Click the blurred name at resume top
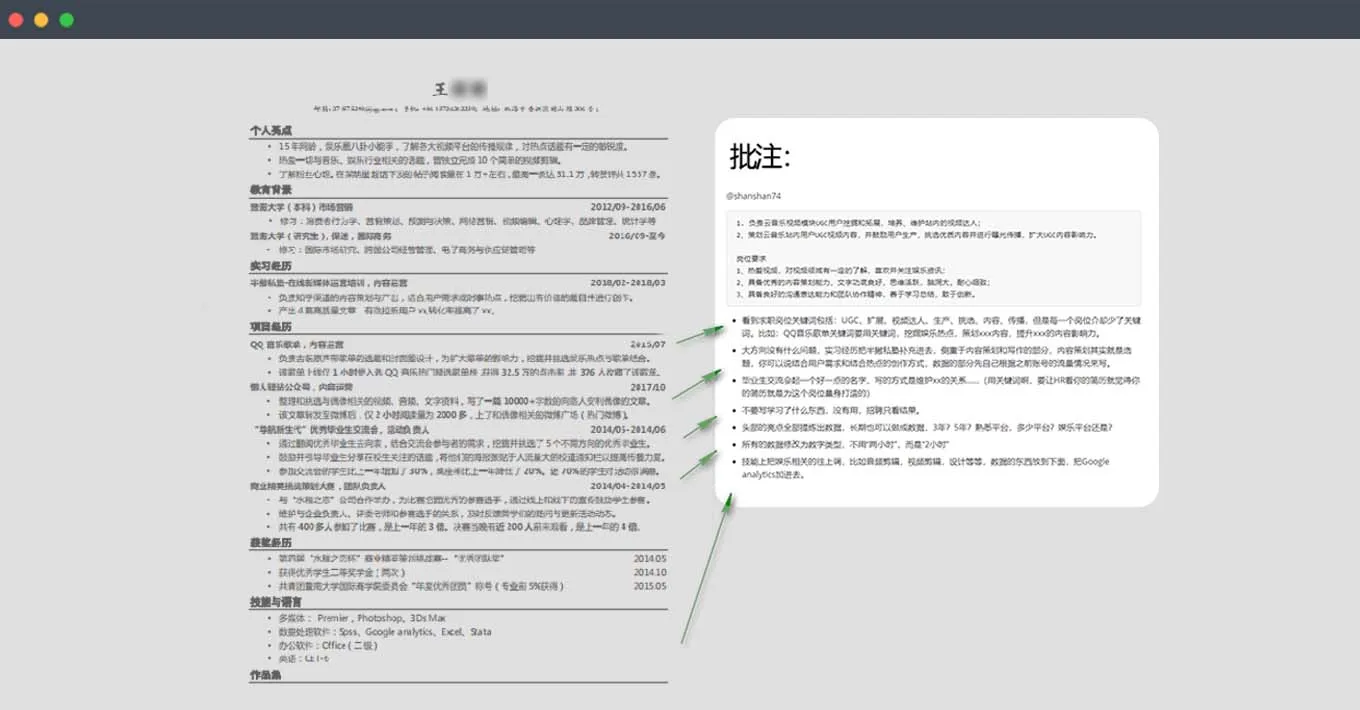The image size is (1360, 710). coord(460,88)
